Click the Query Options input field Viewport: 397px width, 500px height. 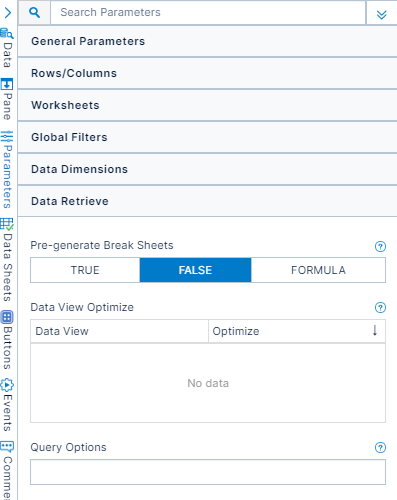[x=208, y=472]
